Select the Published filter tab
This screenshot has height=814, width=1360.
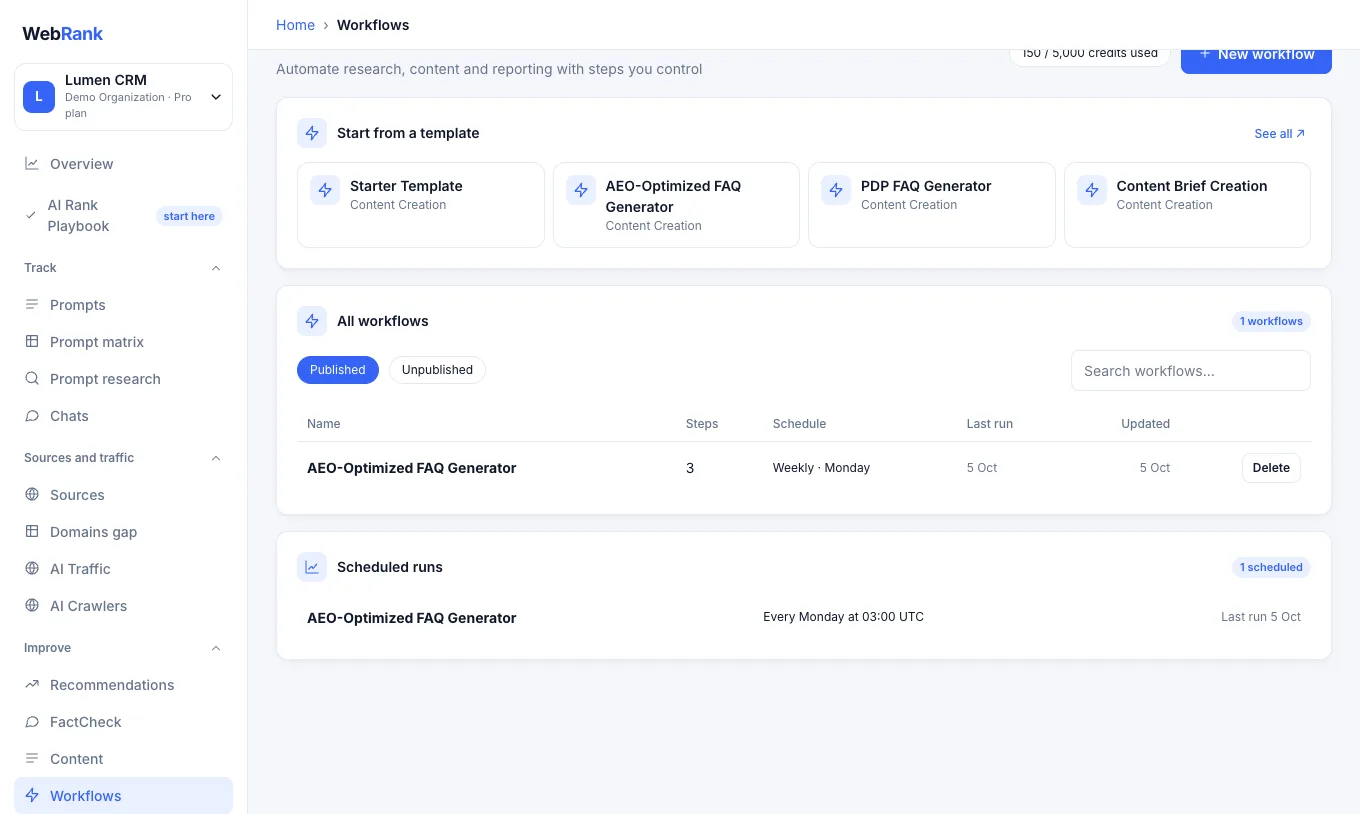338,370
